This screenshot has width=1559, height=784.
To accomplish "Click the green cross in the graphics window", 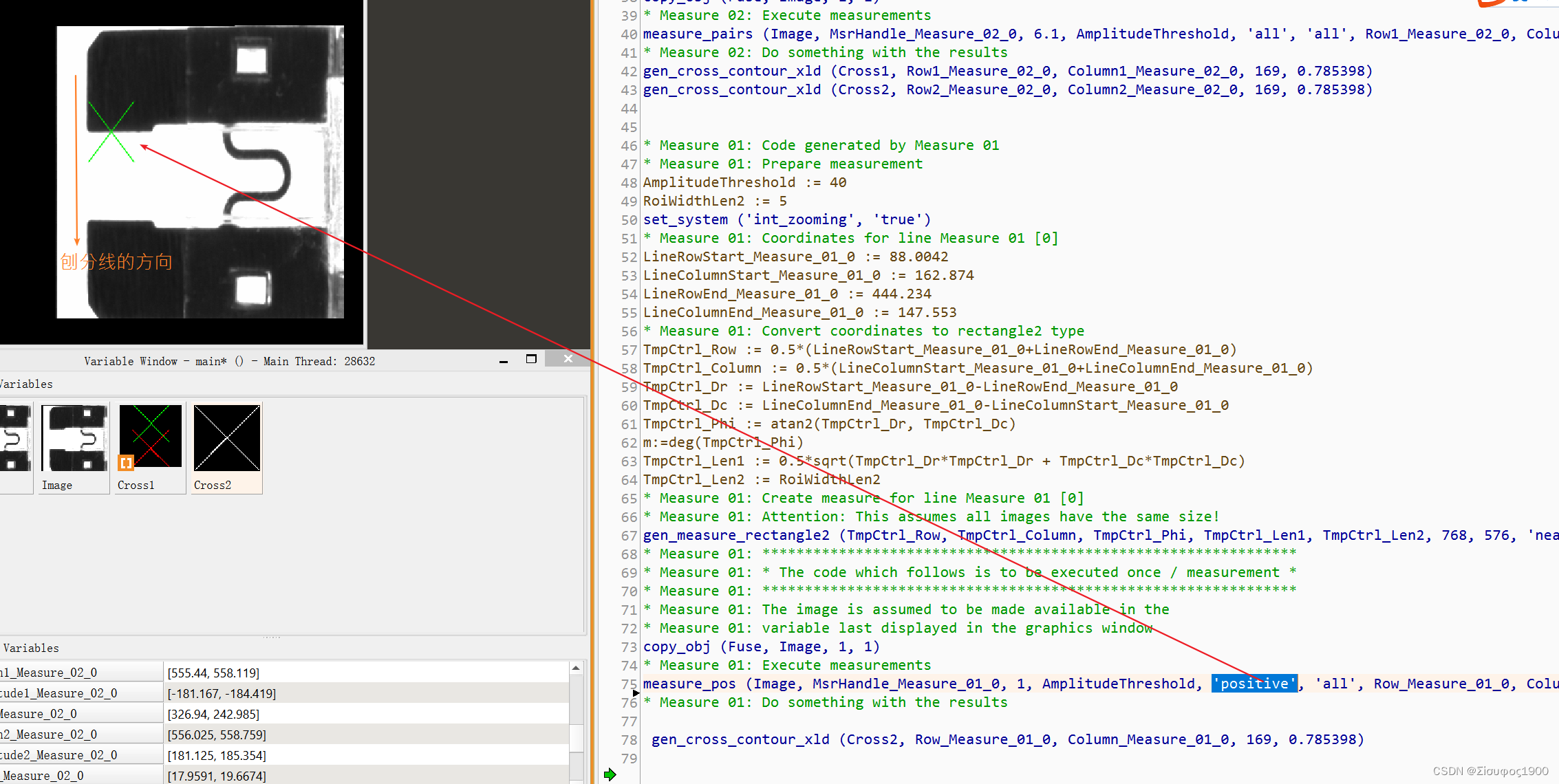I will (x=111, y=131).
